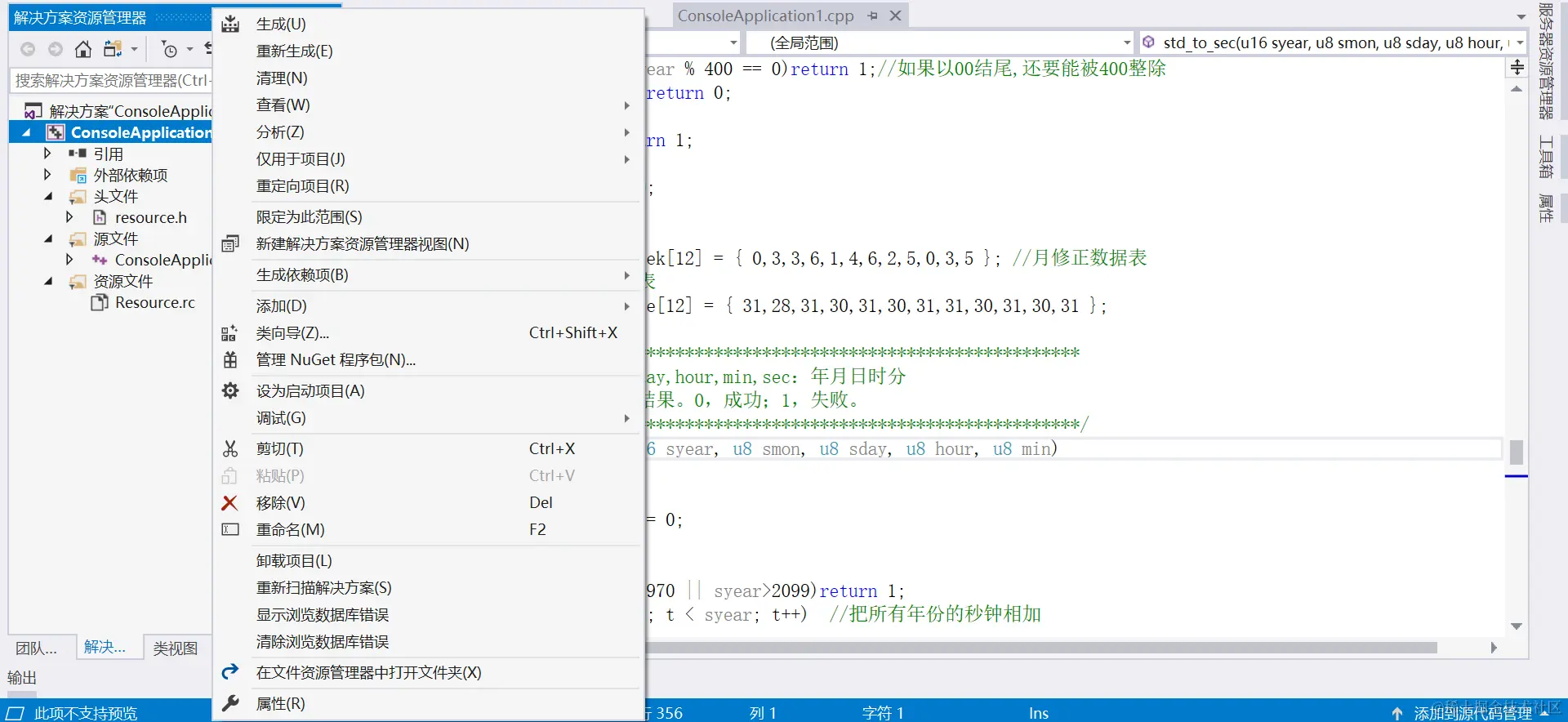Open the 生成依赖项(B) submenu
Image resolution: width=1568 pixels, height=722 pixels.
(430, 275)
